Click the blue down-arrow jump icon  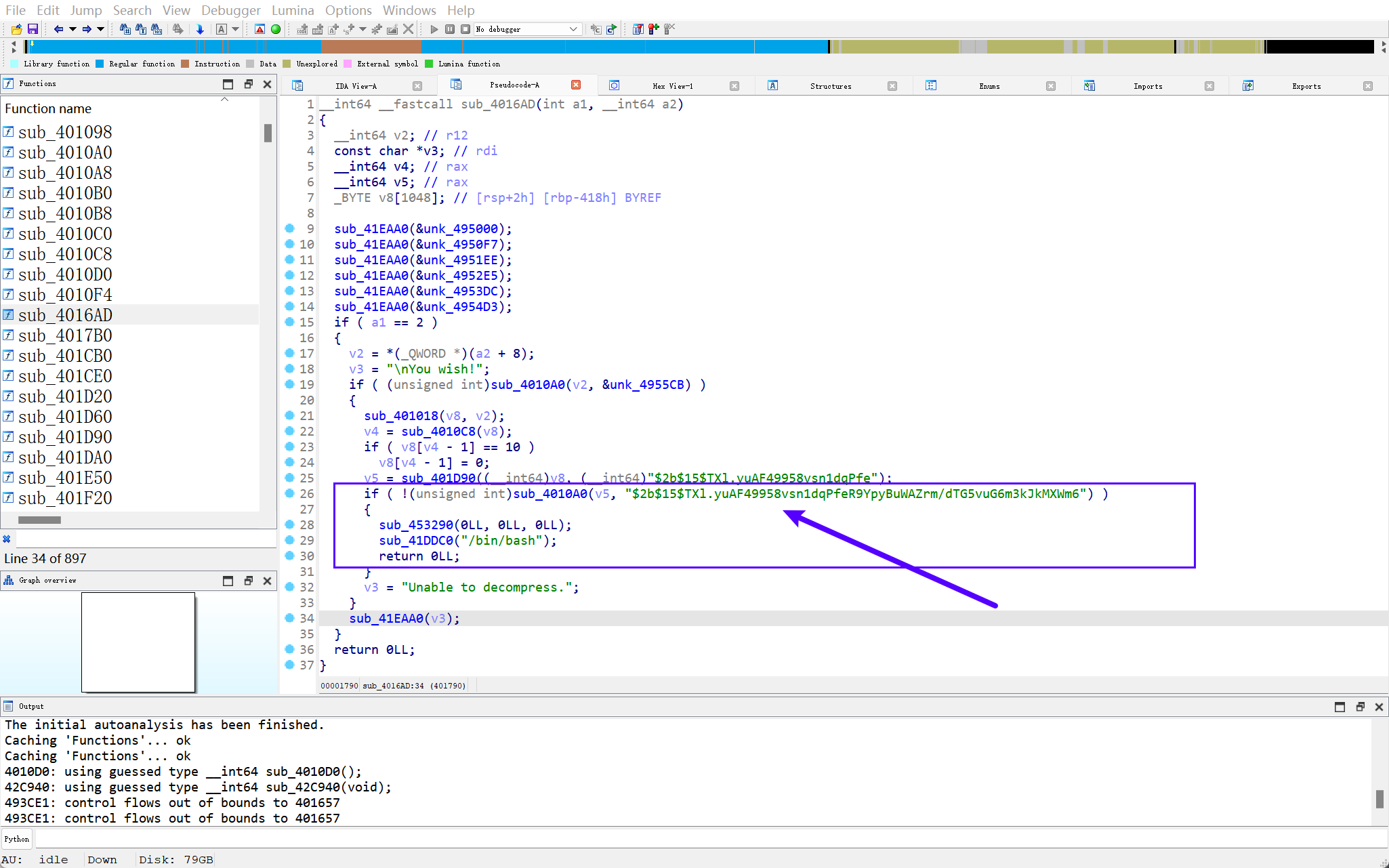(200, 29)
